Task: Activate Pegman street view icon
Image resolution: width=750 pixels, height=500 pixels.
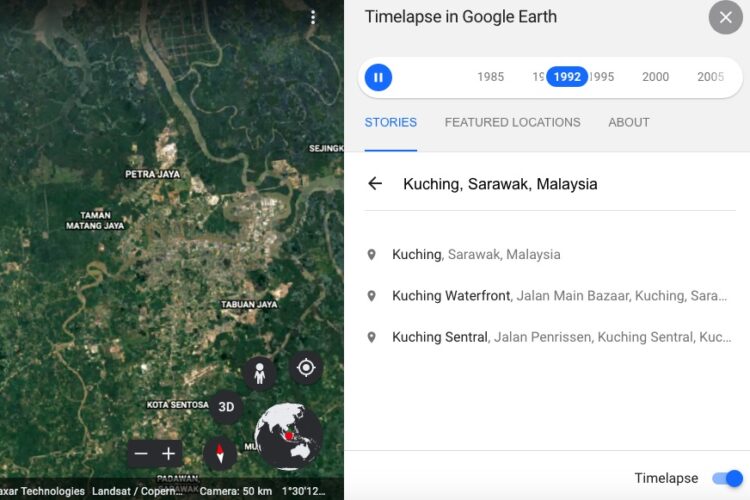Action: pyautogui.click(x=260, y=373)
